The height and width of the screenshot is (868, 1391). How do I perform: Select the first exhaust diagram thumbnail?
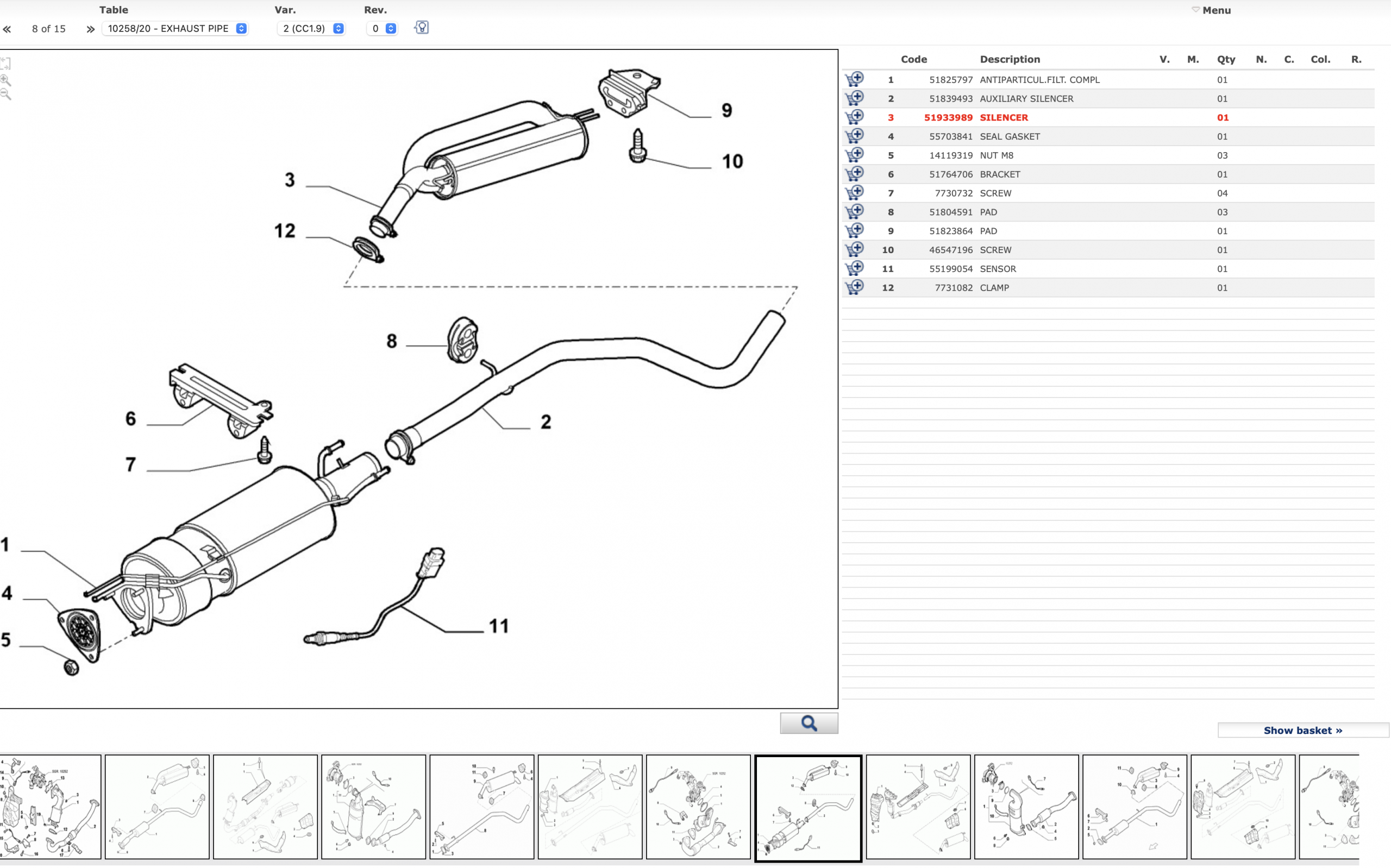(51, 807)
